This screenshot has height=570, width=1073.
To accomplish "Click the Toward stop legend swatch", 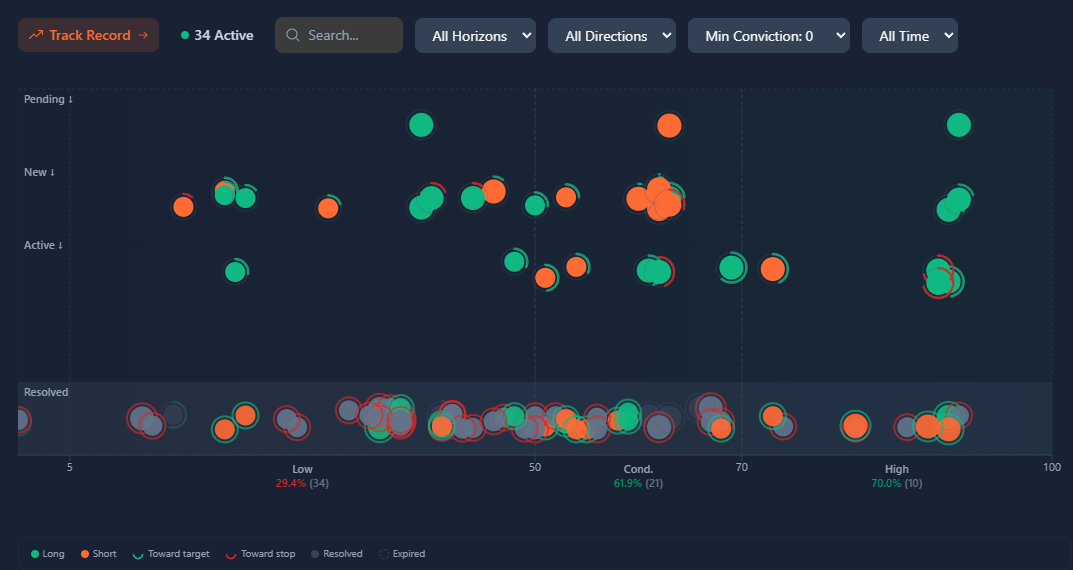I will point(232,554).
